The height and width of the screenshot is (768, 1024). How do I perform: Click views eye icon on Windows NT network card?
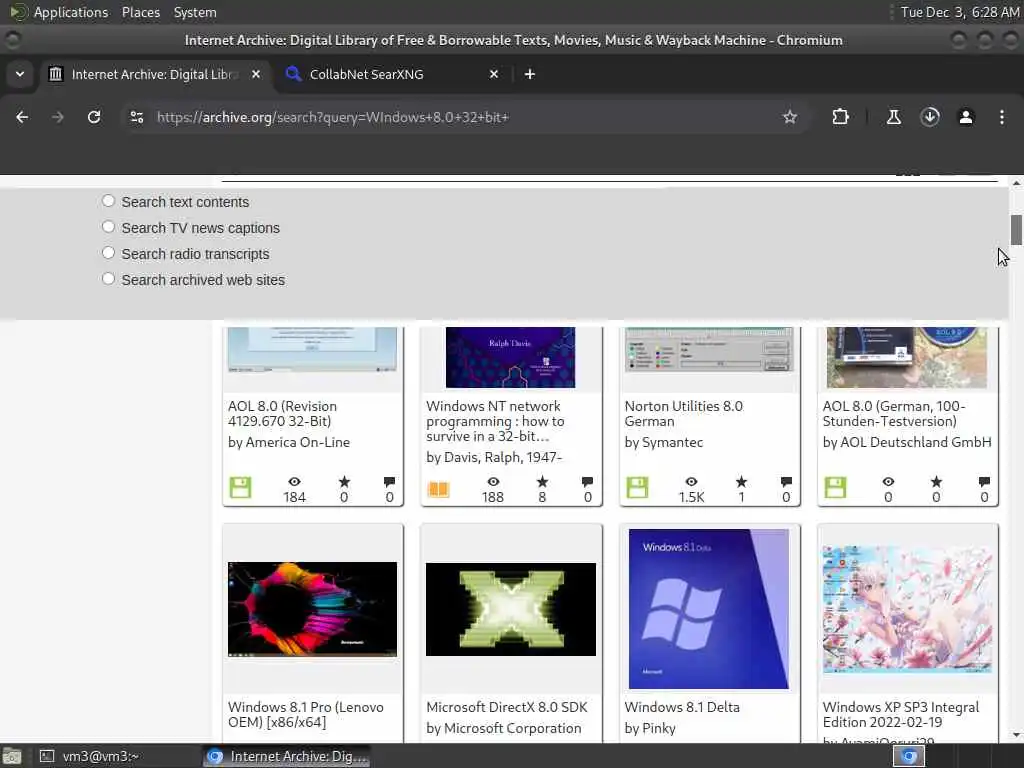point(493,481)
